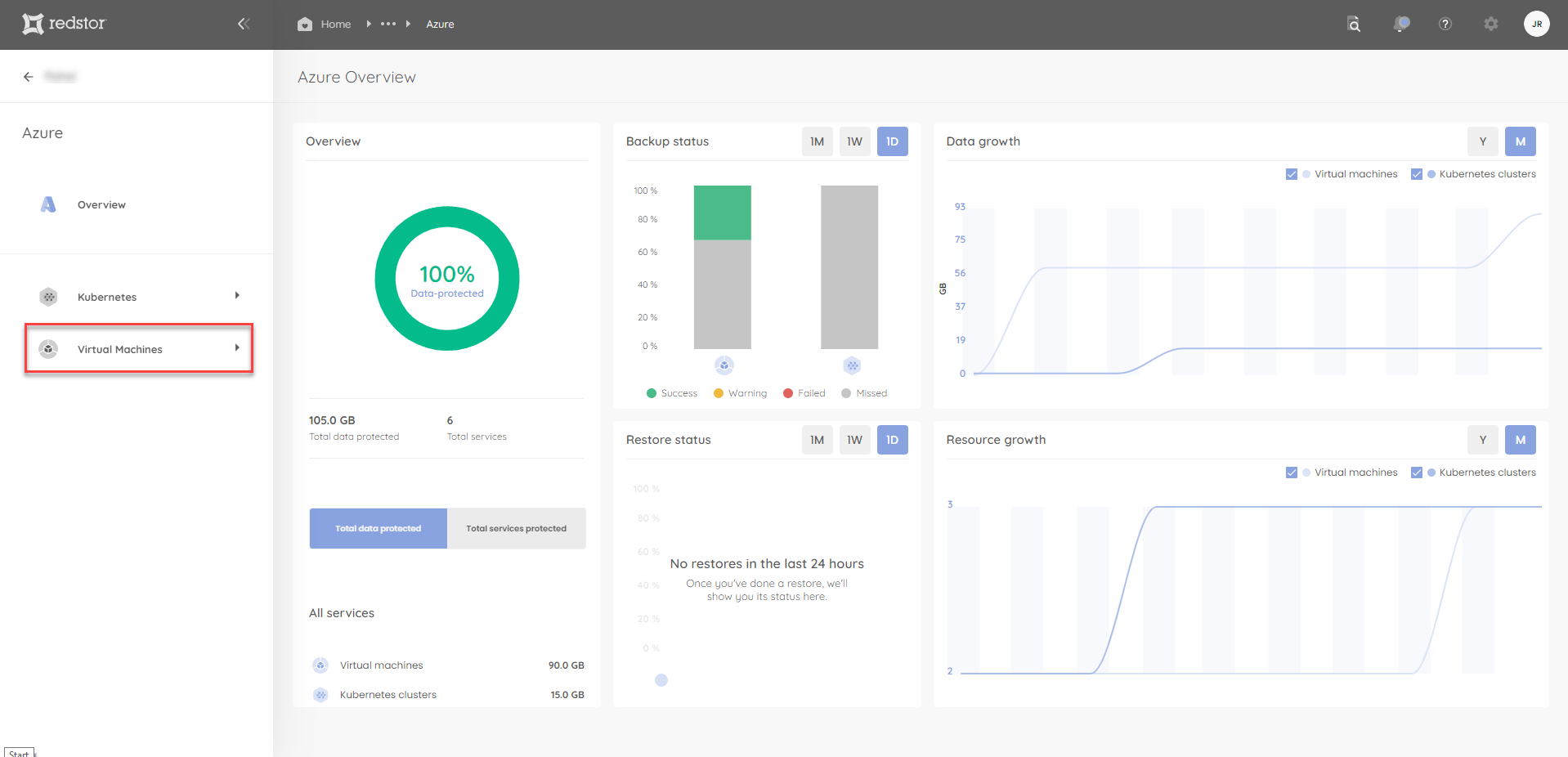Click virtual machine icon under backup bar

click(x=724, y=365)
